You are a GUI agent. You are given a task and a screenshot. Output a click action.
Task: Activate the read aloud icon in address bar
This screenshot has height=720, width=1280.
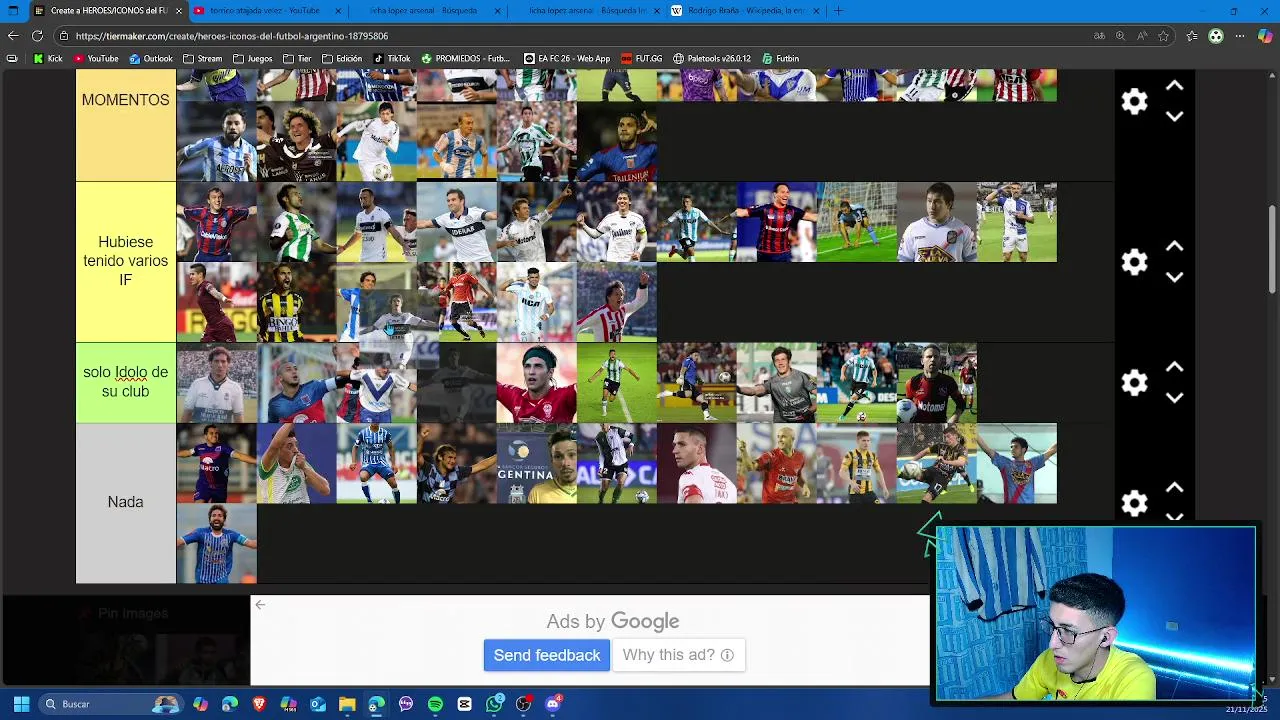point(1142,36)
